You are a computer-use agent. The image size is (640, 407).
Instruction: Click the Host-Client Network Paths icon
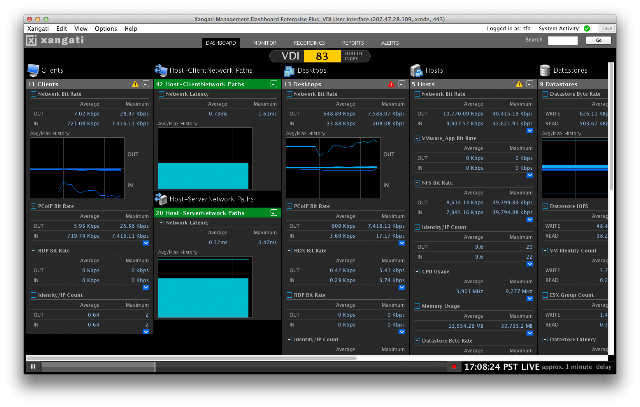[x=161, y=70]
